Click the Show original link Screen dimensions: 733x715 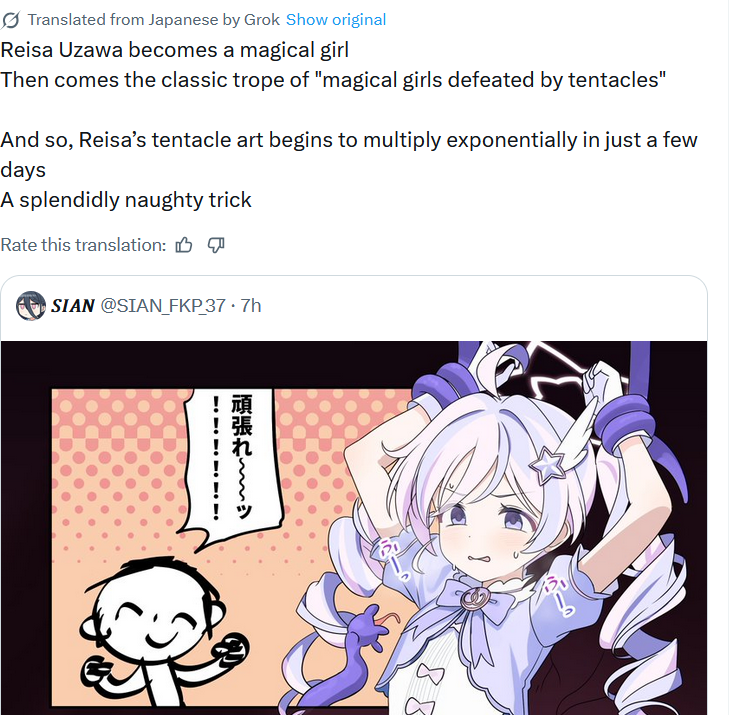[336, 20]
